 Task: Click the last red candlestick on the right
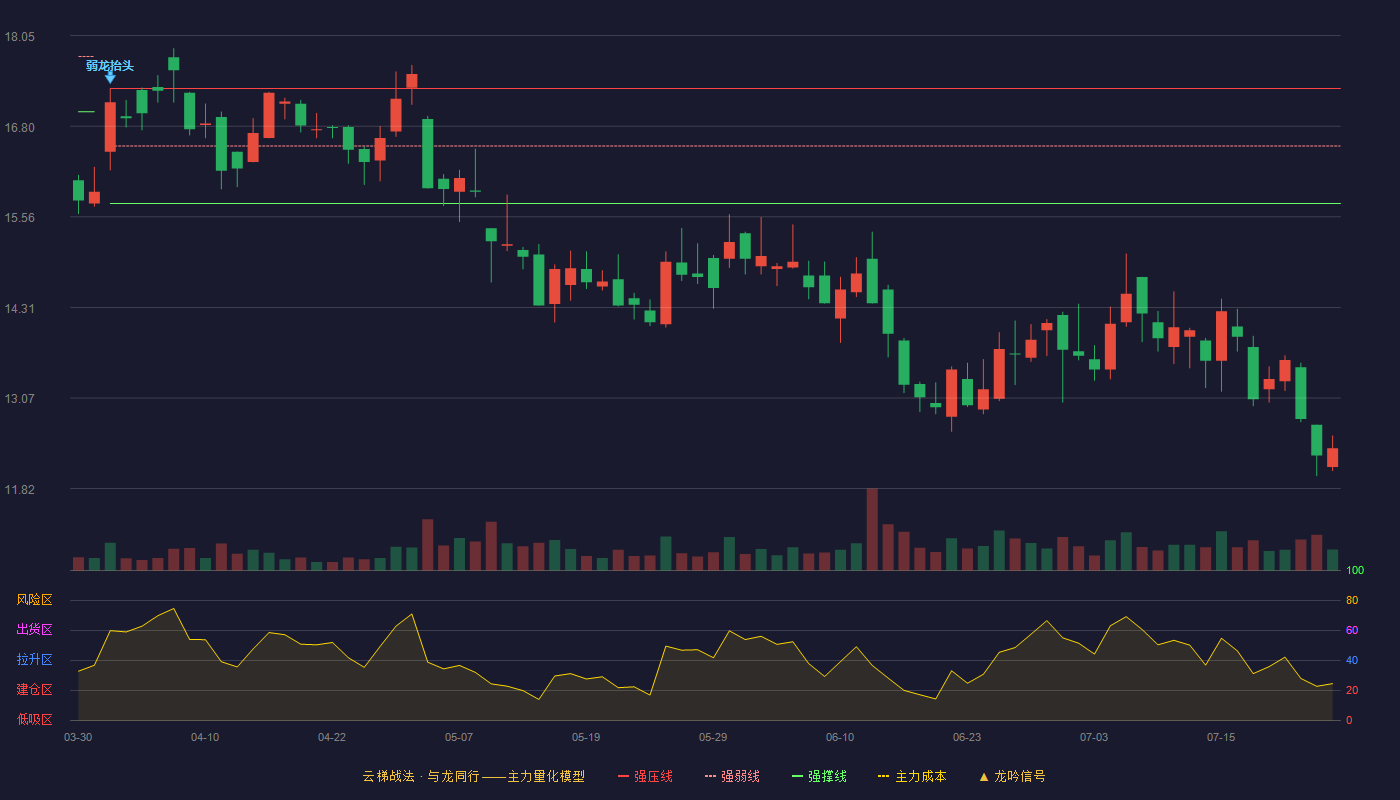click(x=1332, y=457)
